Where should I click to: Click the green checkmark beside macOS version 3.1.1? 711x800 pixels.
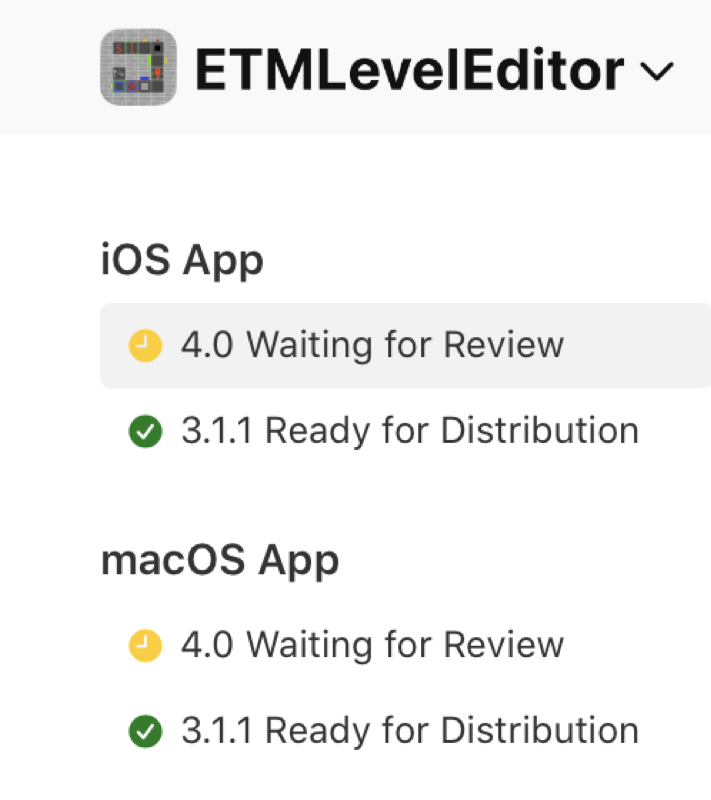point(144,730)
